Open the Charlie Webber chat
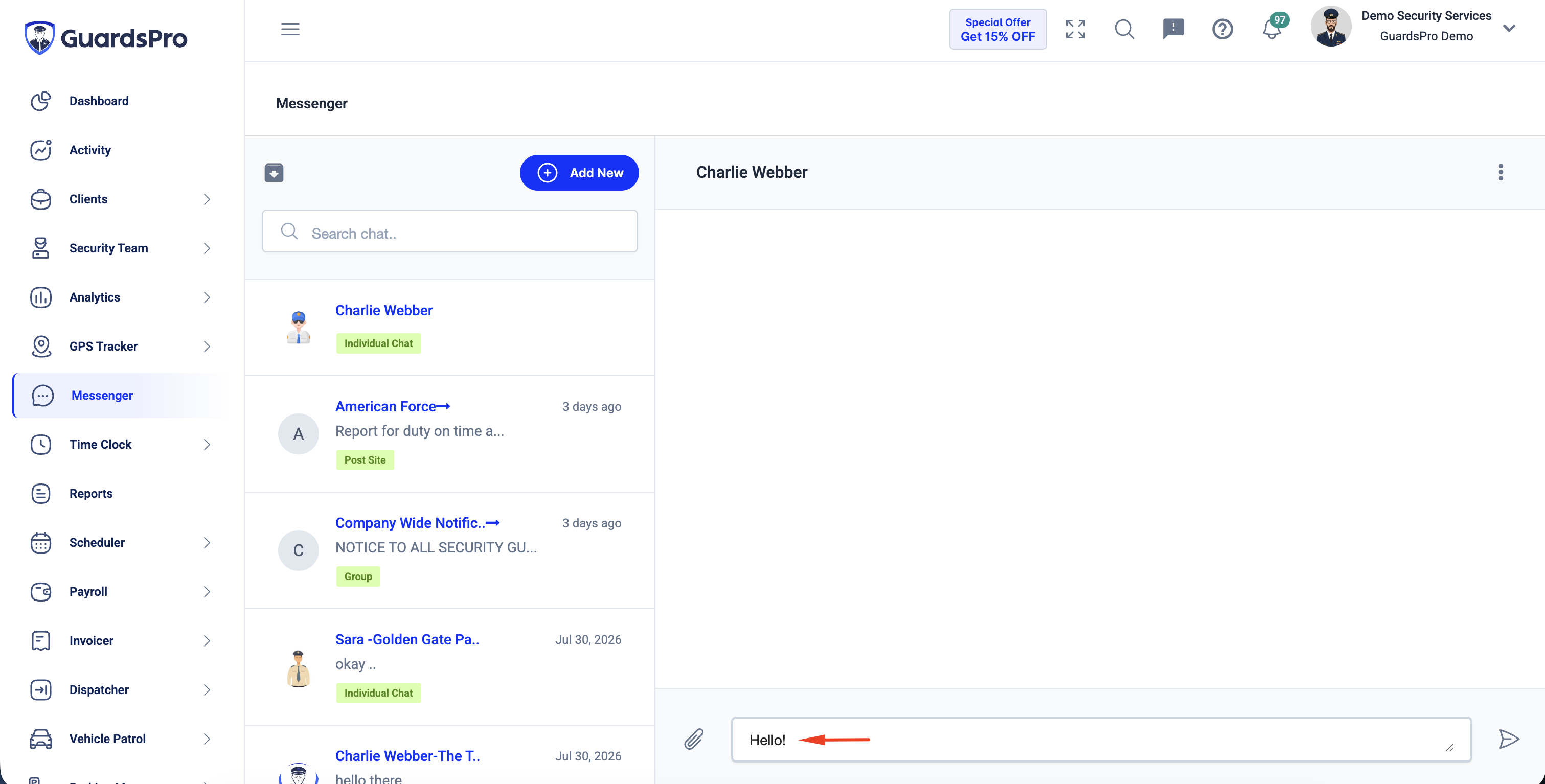The height and width of the screenshot is (784, 1545). tap(450, 328)
